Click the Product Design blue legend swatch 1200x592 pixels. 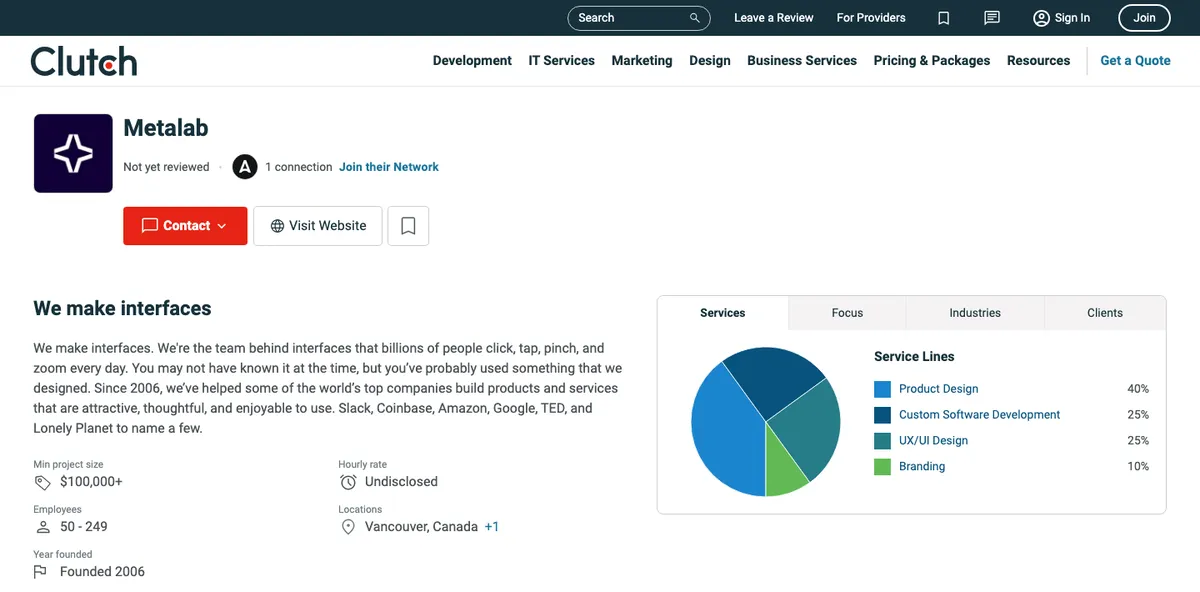(882, 389)
